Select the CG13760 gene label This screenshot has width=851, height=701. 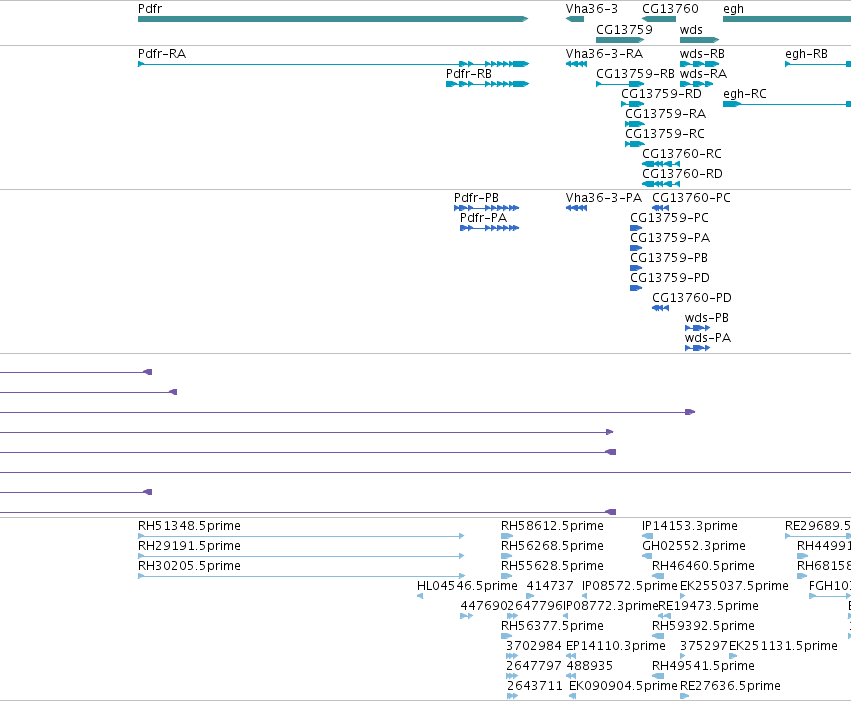coord(670,9)
